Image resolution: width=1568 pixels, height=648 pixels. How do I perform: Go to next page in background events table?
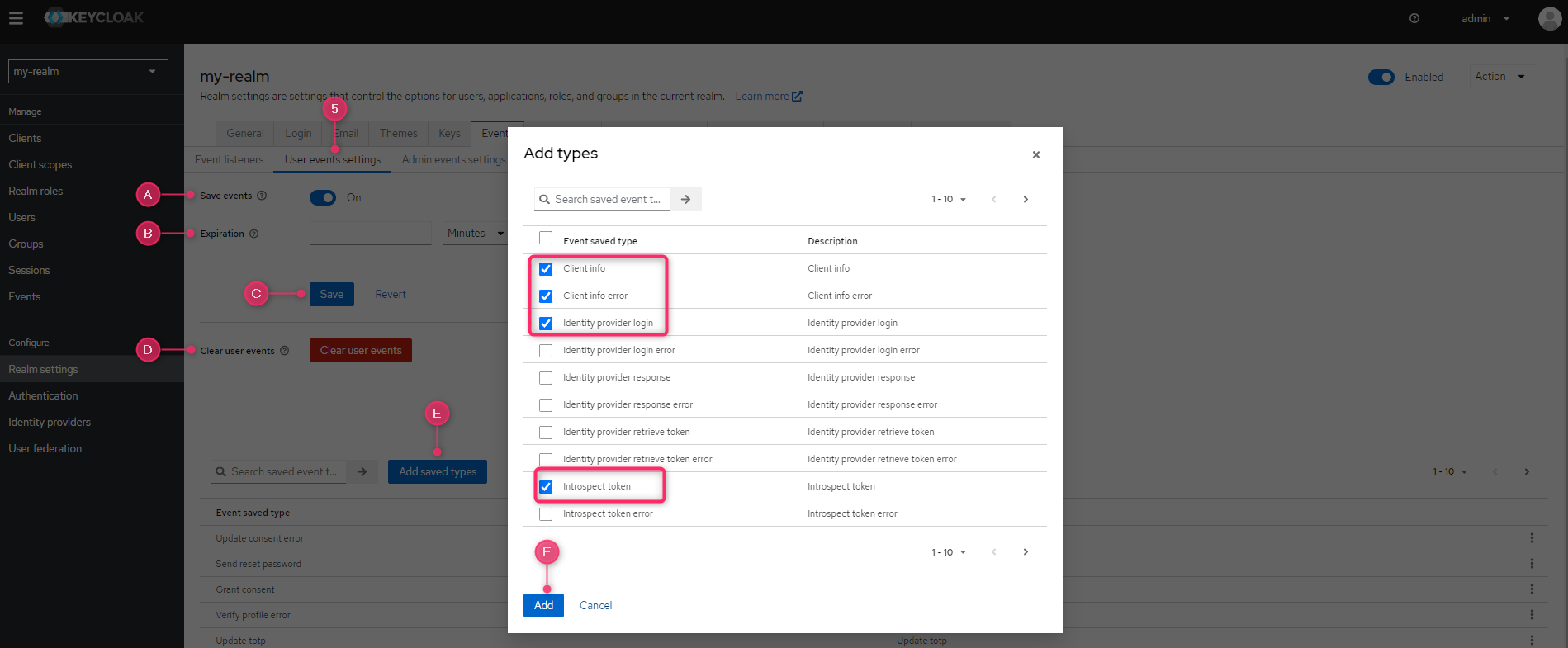[x=1527, y=471]
